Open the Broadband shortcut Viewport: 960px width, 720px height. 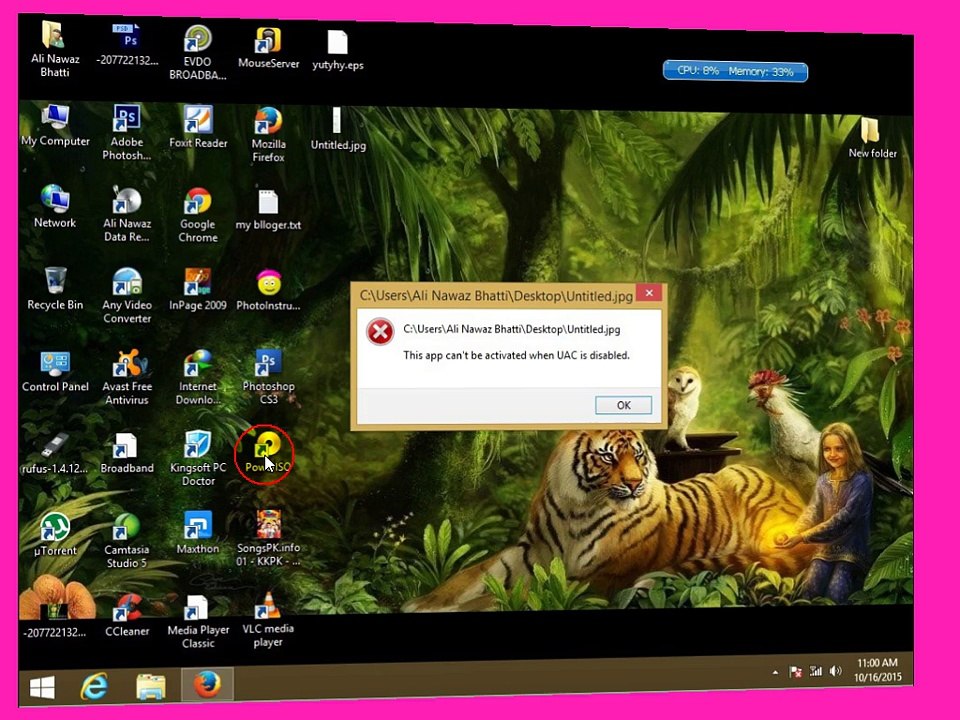pos(127,454)
